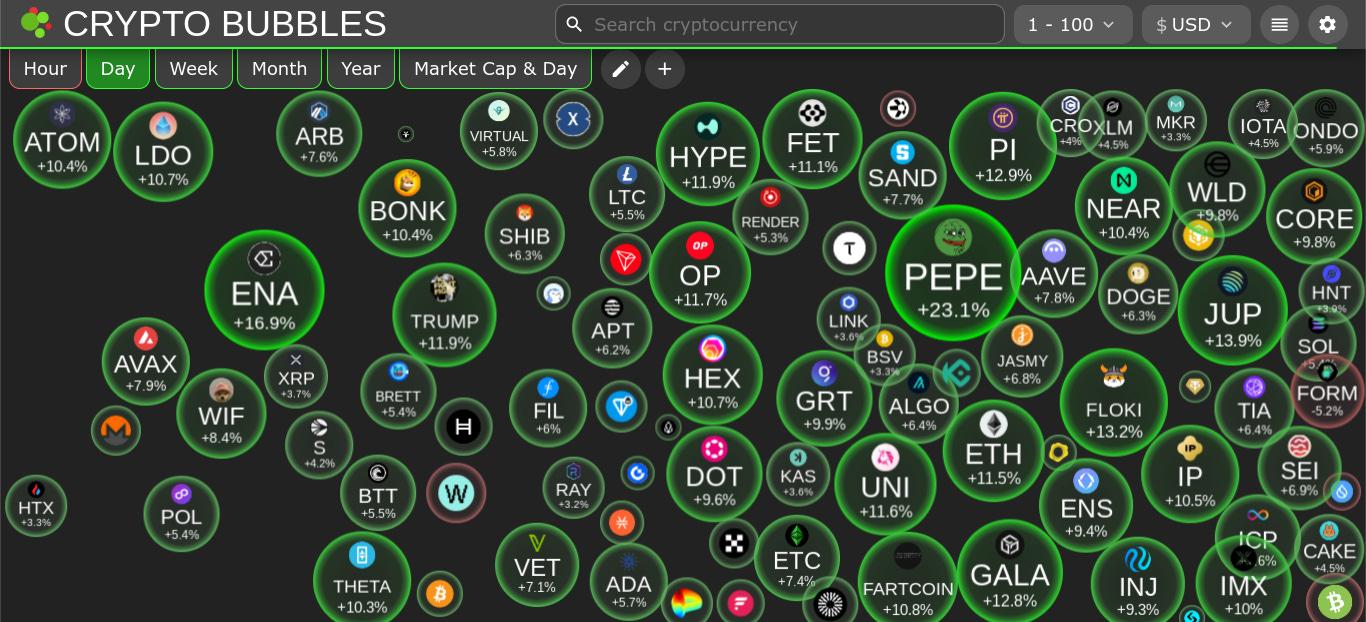Select the POL bubble
This screenshot has height=622, width=1366.
pos(181,514)
